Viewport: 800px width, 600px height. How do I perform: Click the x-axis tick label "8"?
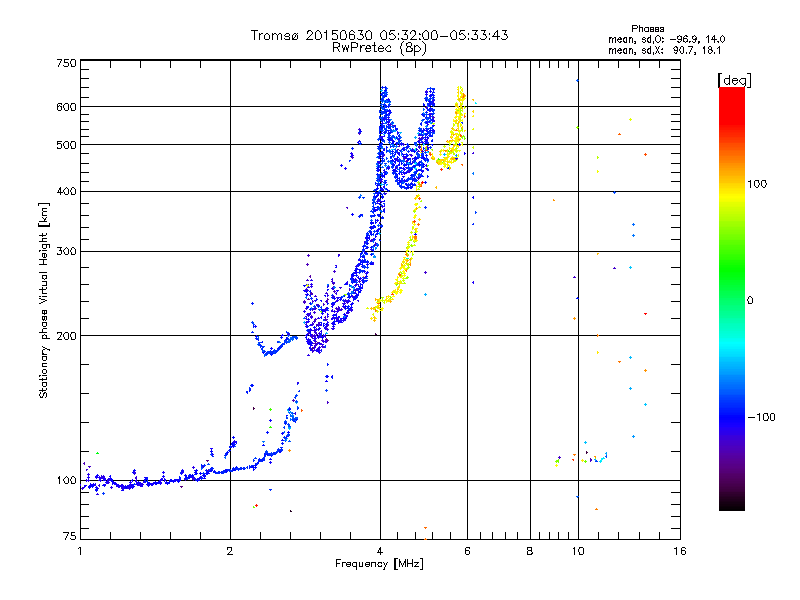click(530, 551)
